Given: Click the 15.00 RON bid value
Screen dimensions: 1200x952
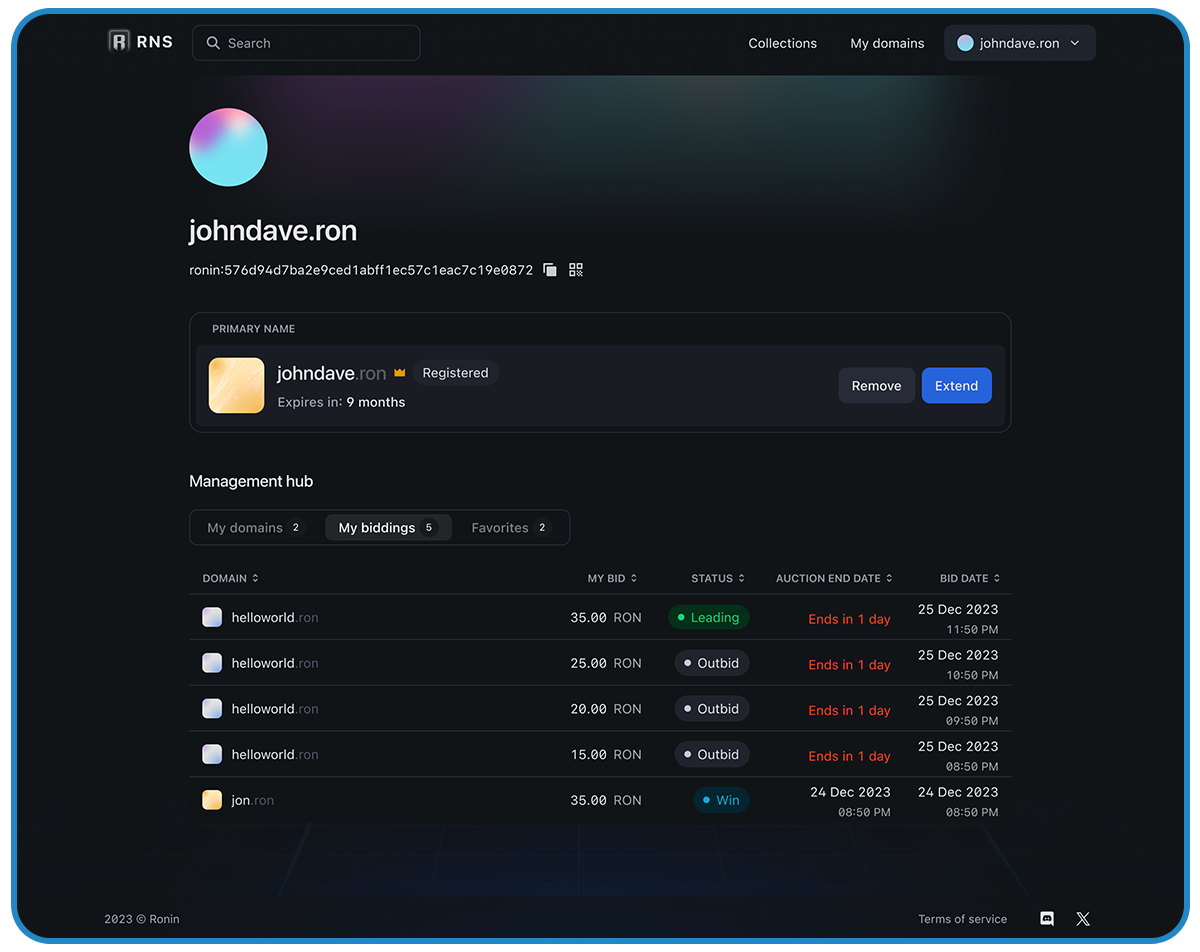Looking at the screenshot, I should tap(606, 754).
